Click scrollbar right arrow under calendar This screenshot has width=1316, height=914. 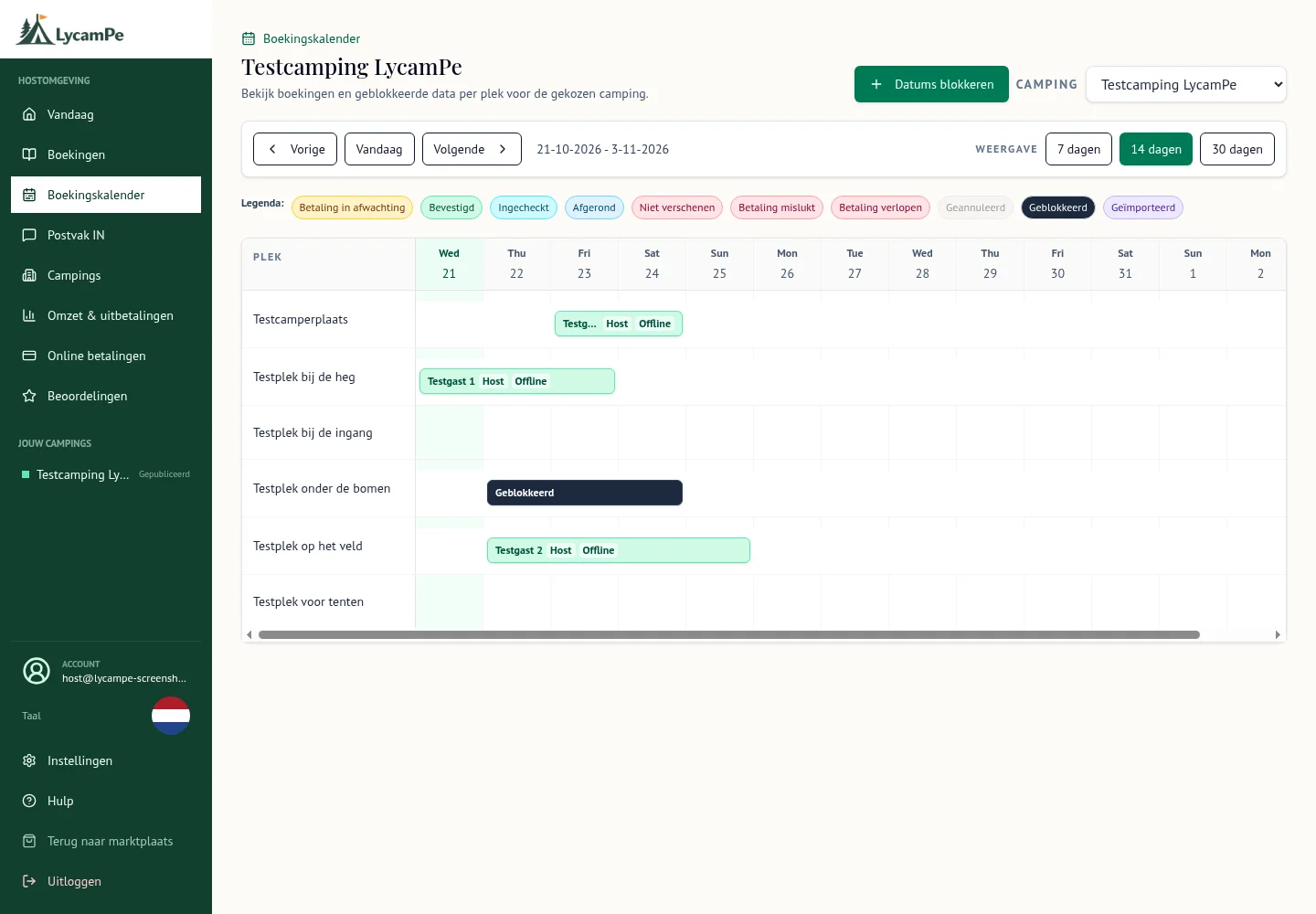tap(1278, 634)
